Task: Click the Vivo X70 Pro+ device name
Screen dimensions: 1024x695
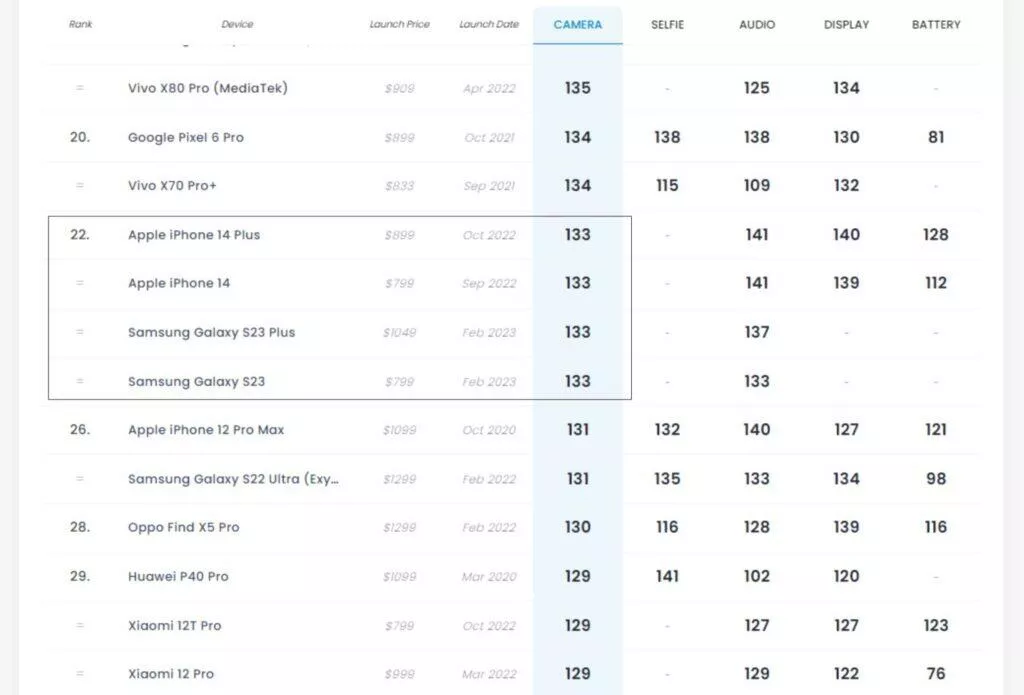Action: 172,185
